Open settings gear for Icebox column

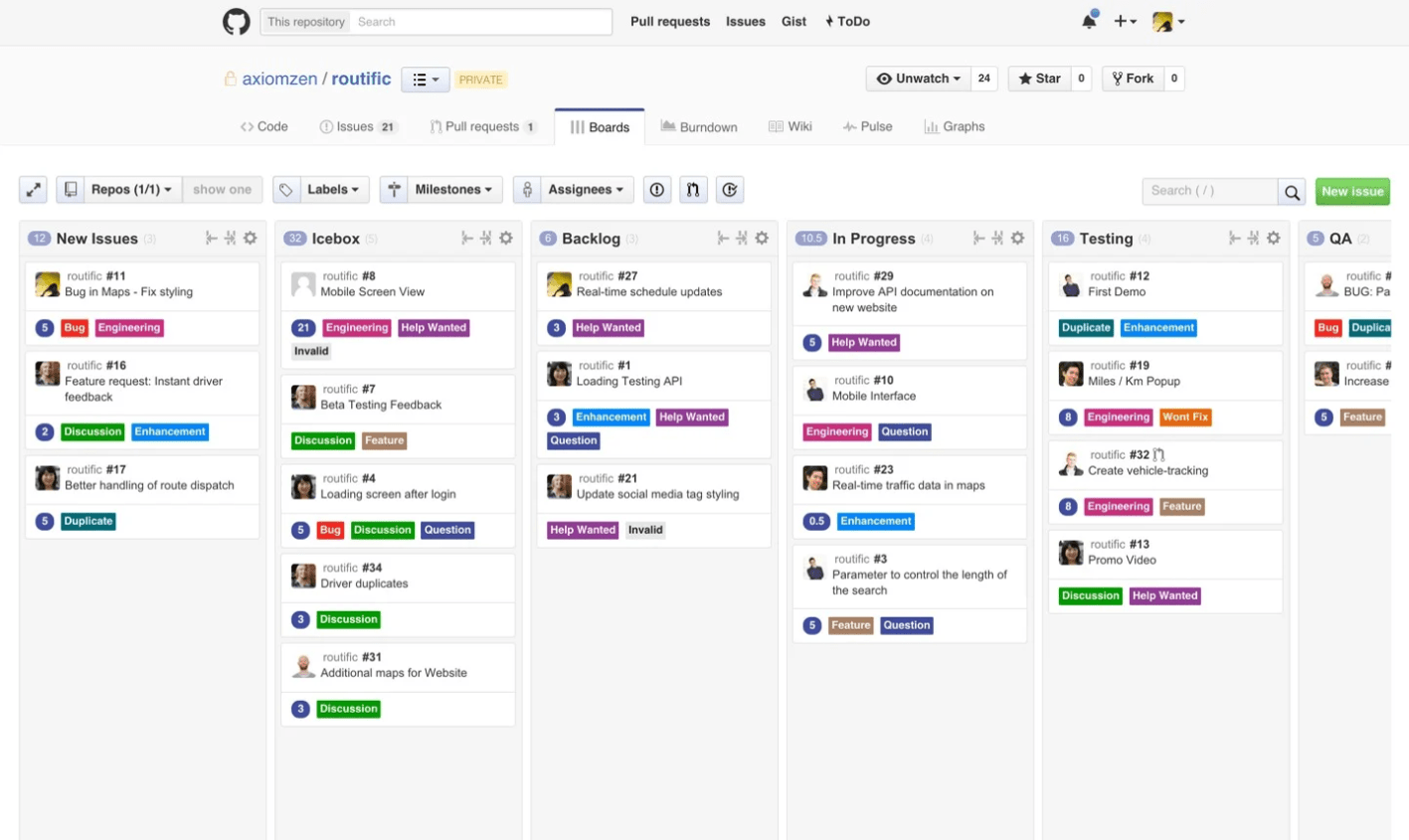coord(506,239)
